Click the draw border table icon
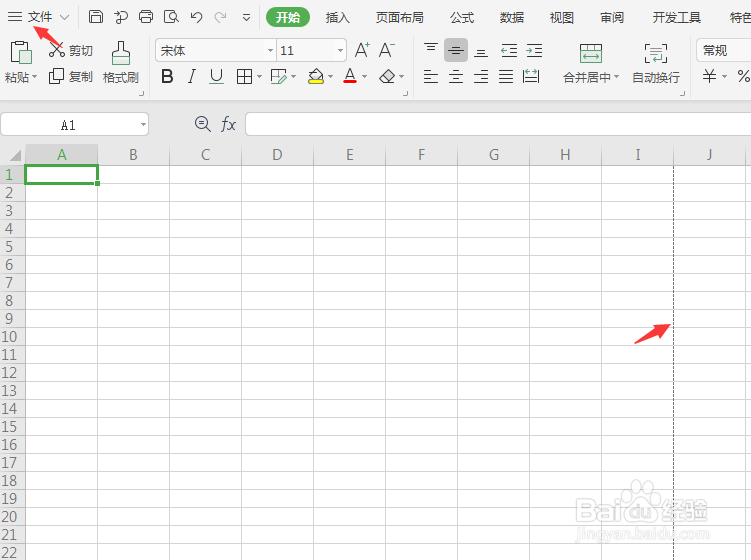 click(278, 76)
